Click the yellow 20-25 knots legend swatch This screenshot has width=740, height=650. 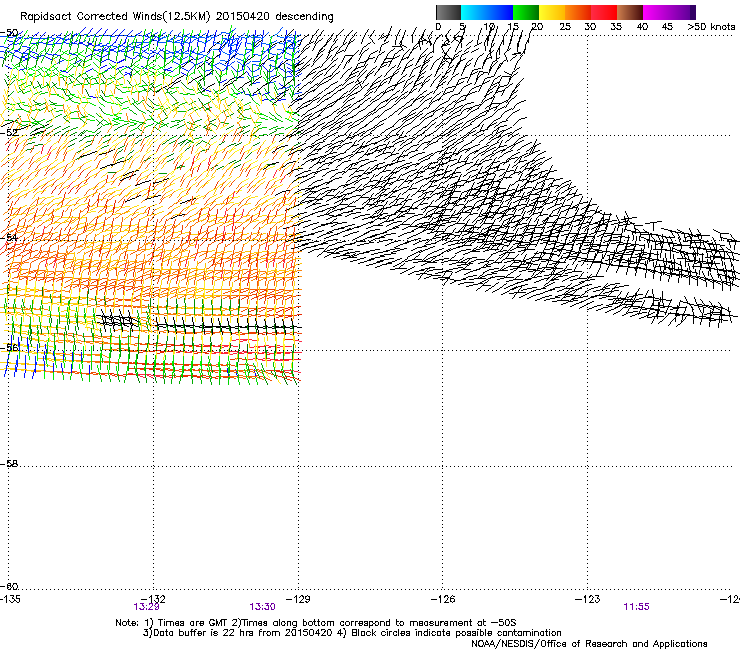[552, 12]
